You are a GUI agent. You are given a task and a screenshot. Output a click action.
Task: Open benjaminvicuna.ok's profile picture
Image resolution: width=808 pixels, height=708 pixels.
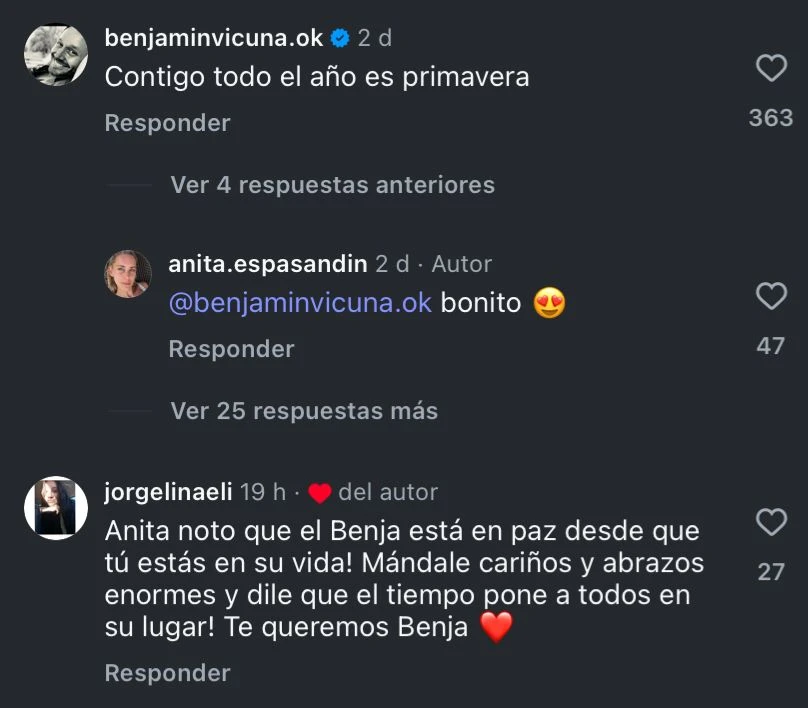tap(56, 55)
